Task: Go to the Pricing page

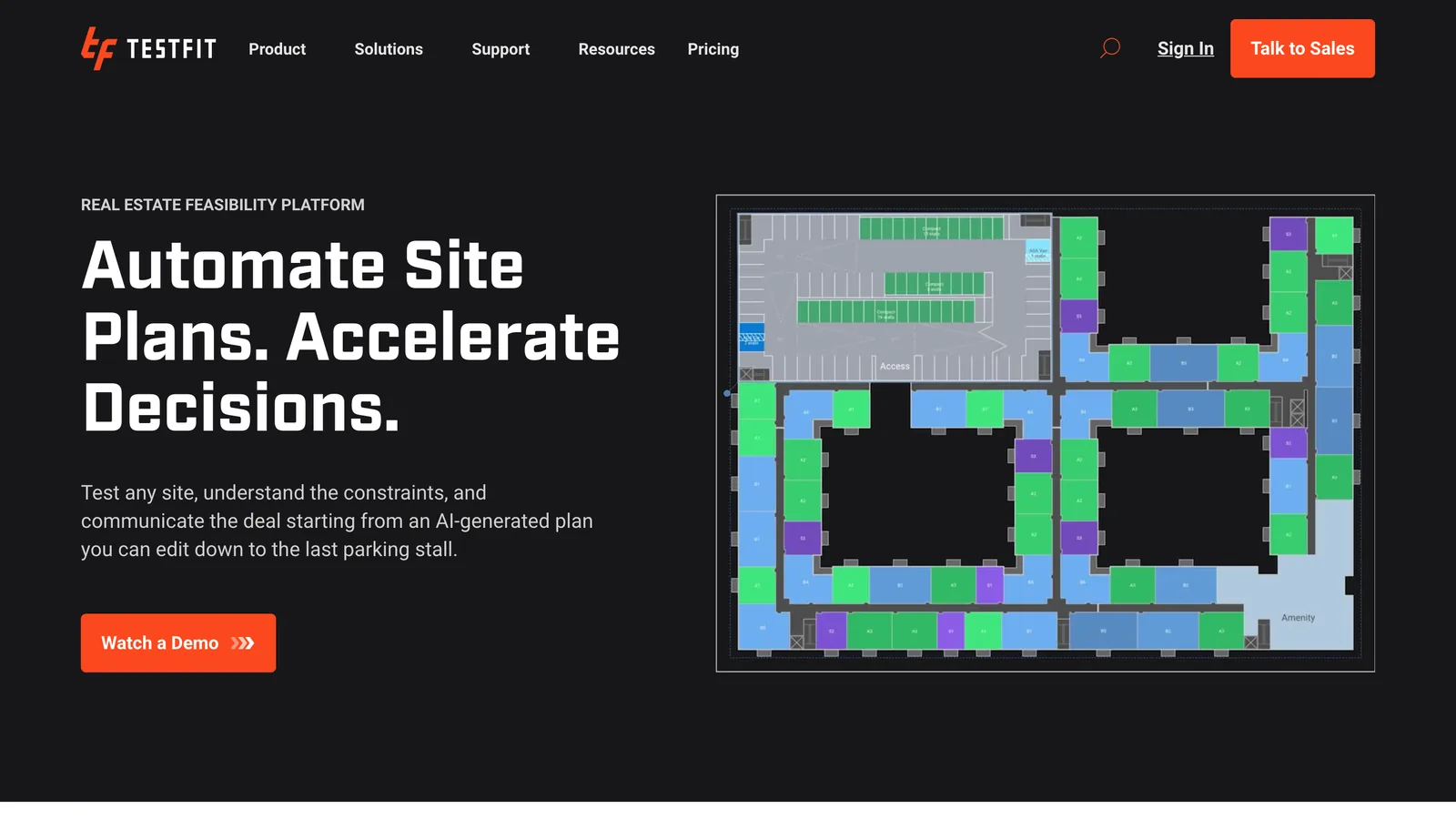Action: point(713,49)
